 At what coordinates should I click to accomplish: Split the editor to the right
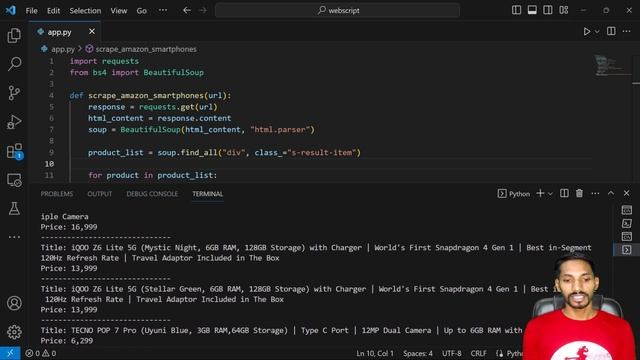coord(611,31)
